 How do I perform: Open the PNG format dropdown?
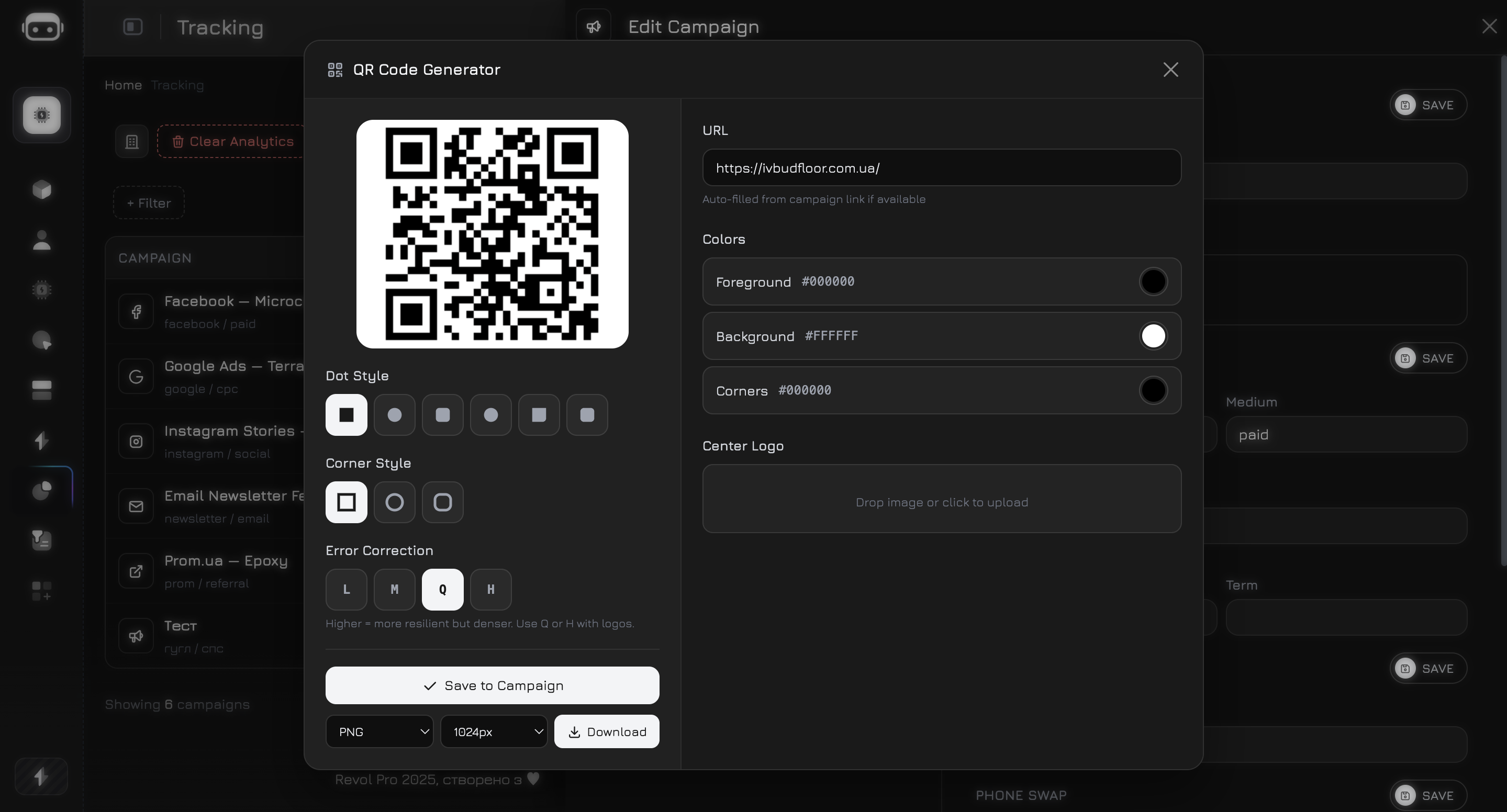(x=379, y=731)
